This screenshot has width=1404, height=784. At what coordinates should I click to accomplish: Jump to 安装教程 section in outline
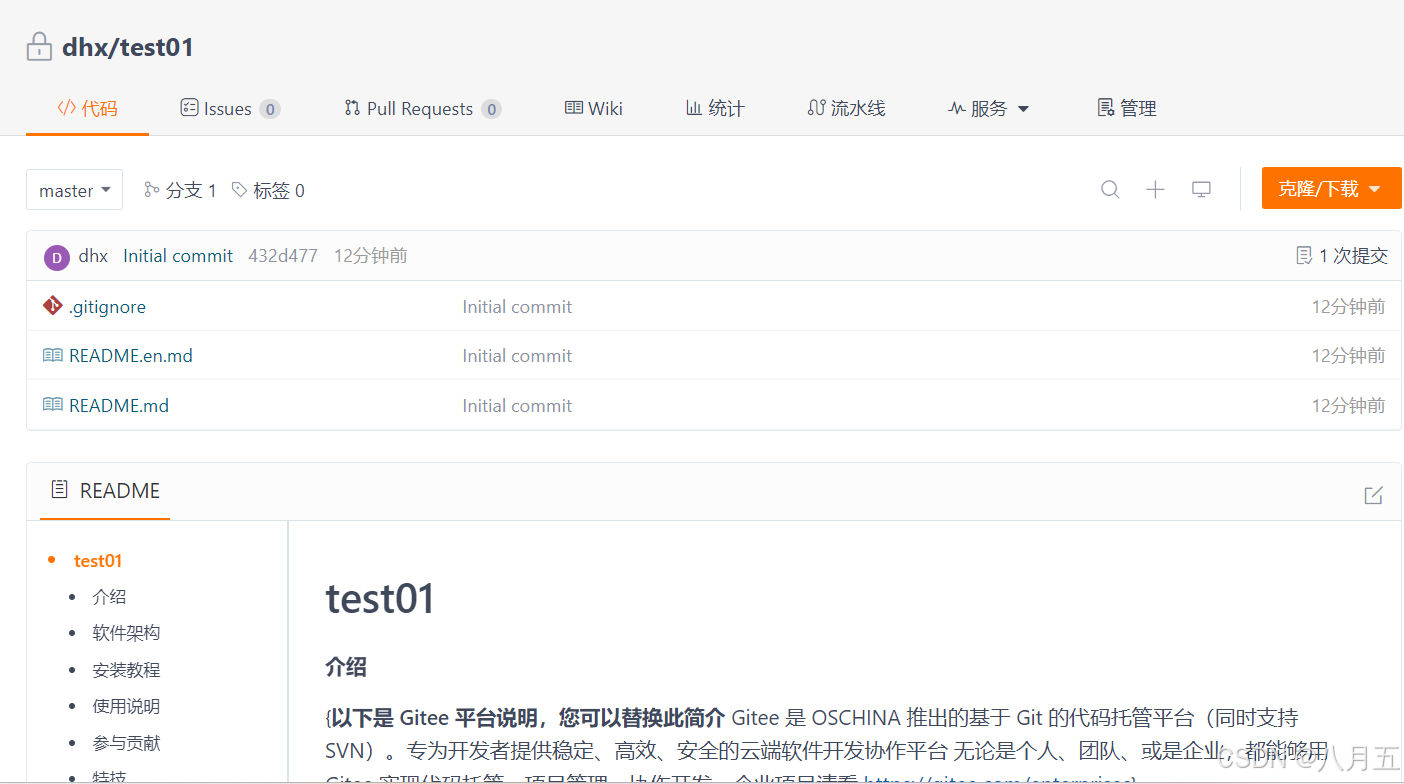point(126,670)
